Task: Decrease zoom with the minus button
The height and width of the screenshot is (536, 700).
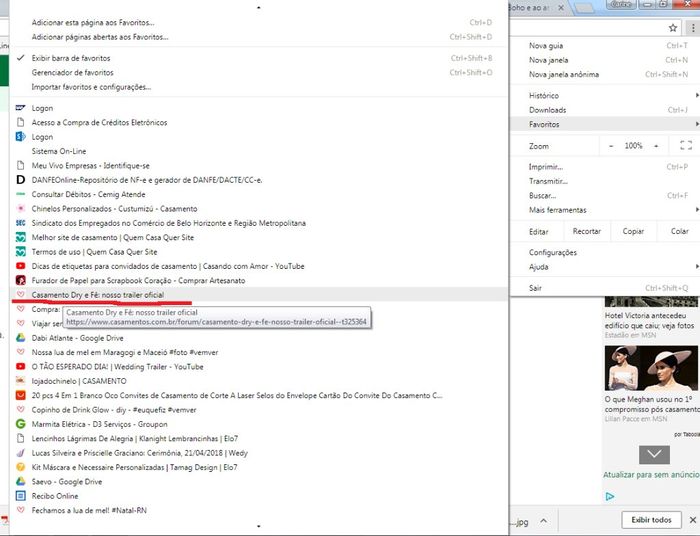Action: 611,146
